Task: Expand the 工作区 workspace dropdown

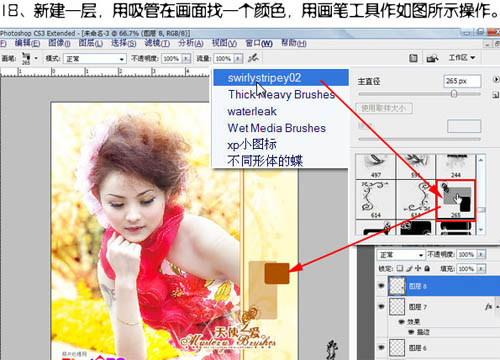Action: [462, 58]
